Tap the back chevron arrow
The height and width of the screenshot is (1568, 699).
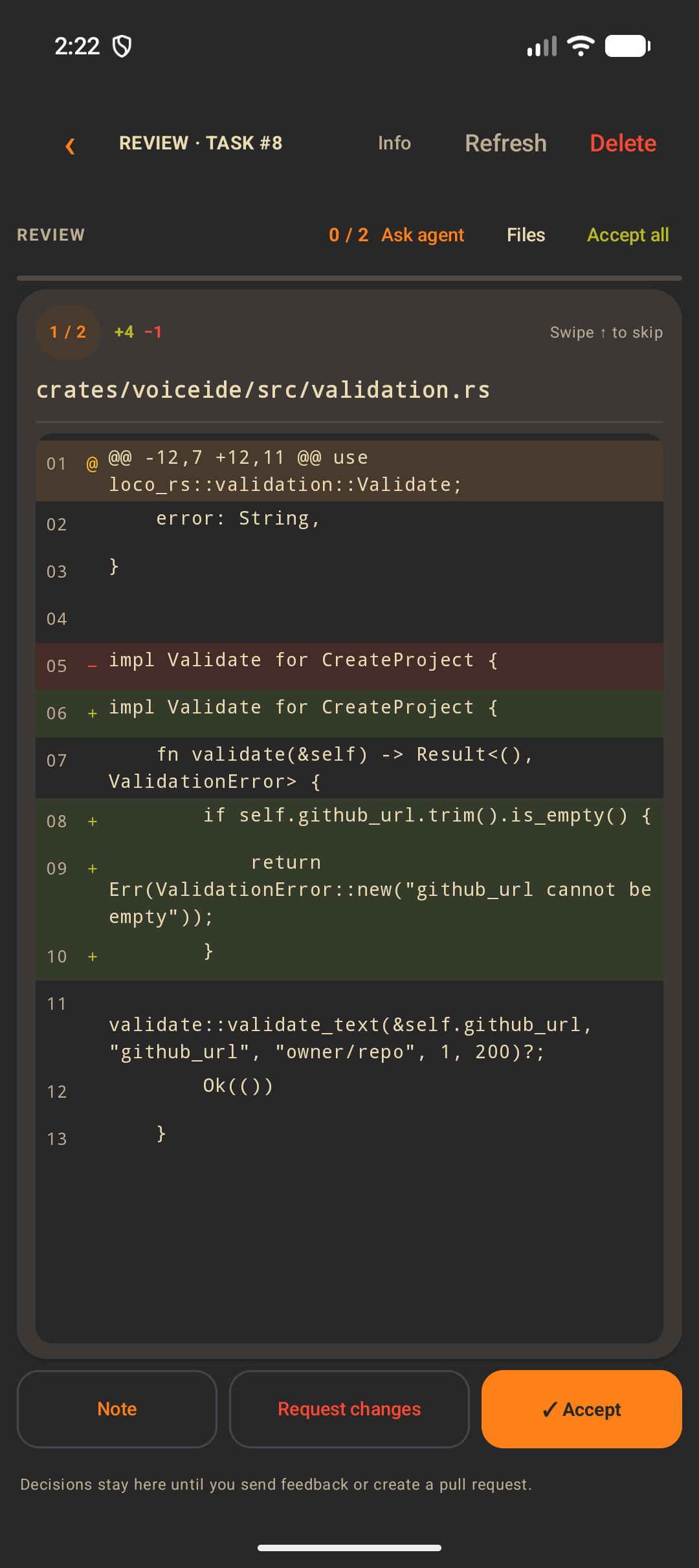coord(71,145)
